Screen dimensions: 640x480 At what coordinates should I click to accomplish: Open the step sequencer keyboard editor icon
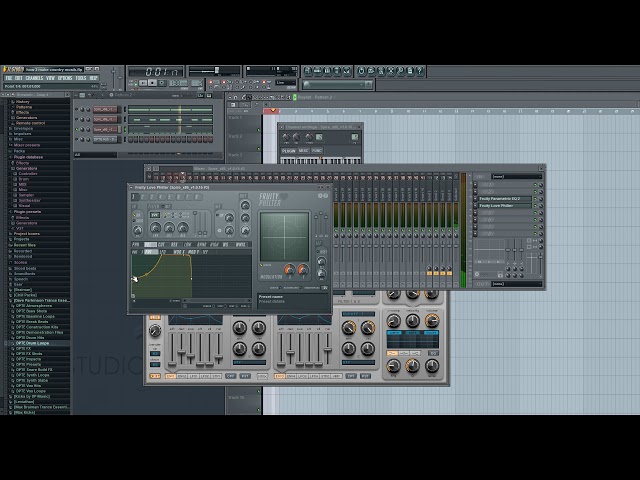click(209, 96)
